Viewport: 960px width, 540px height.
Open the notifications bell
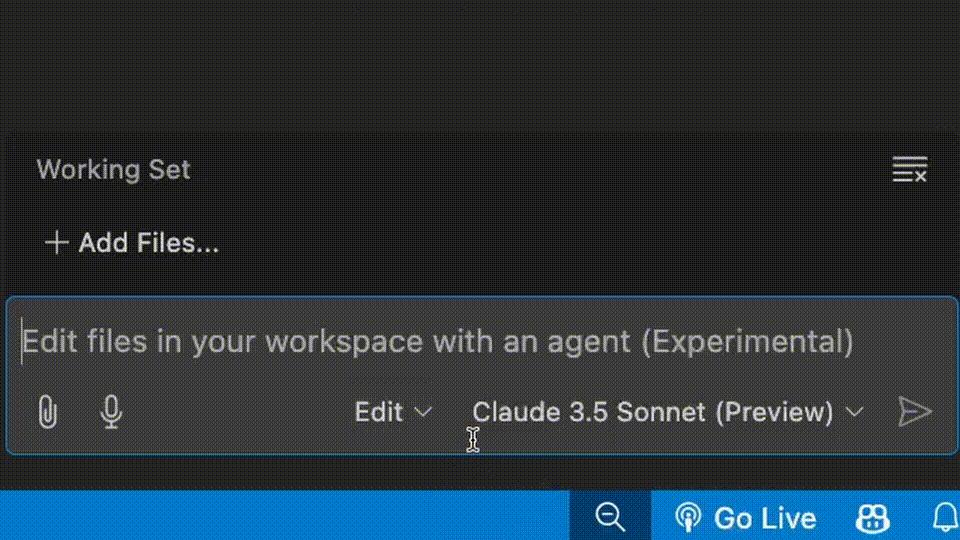pos(944,517)
